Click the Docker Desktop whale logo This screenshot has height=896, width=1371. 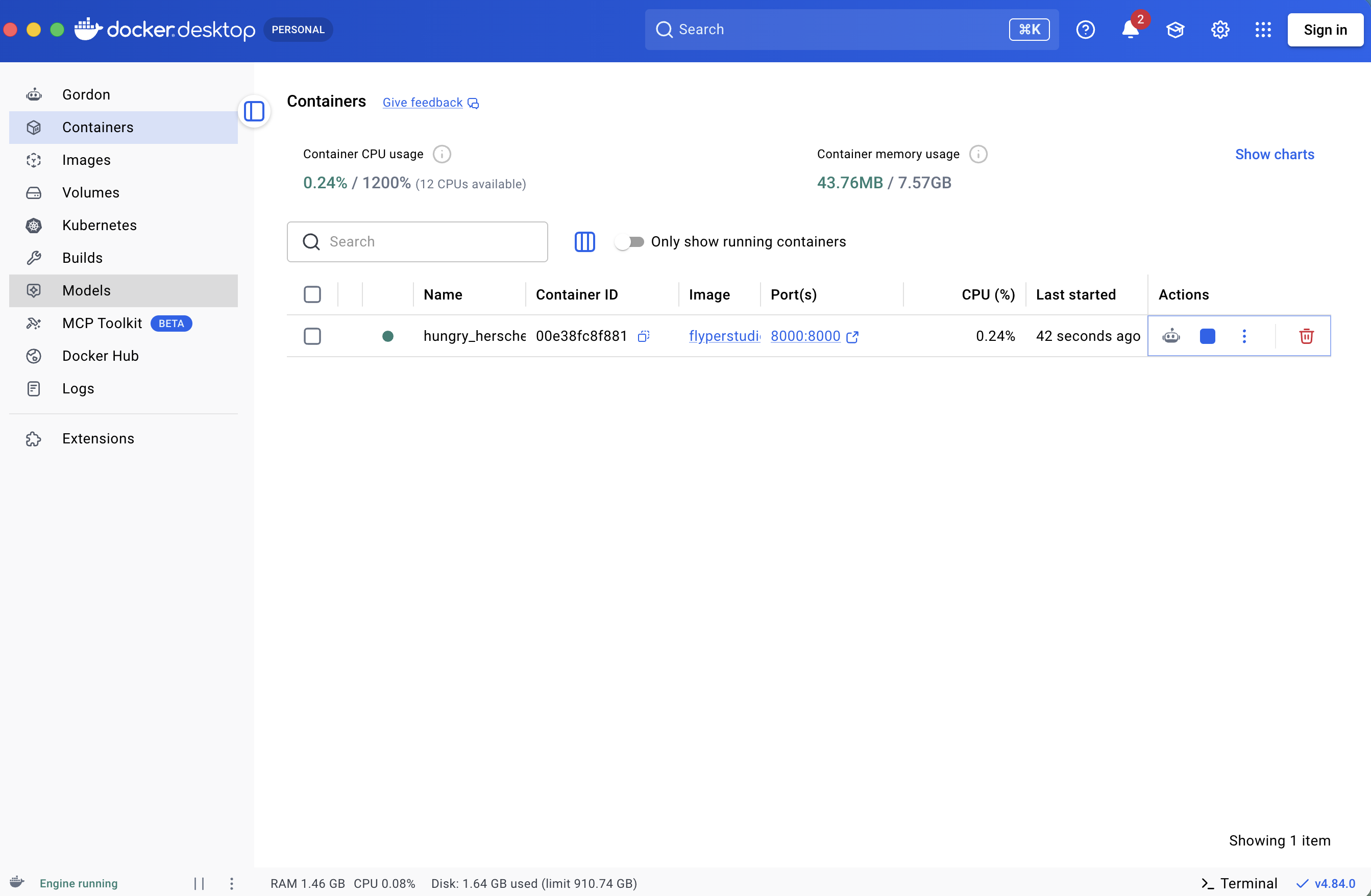pyautogui.click(x=88, y=29)
